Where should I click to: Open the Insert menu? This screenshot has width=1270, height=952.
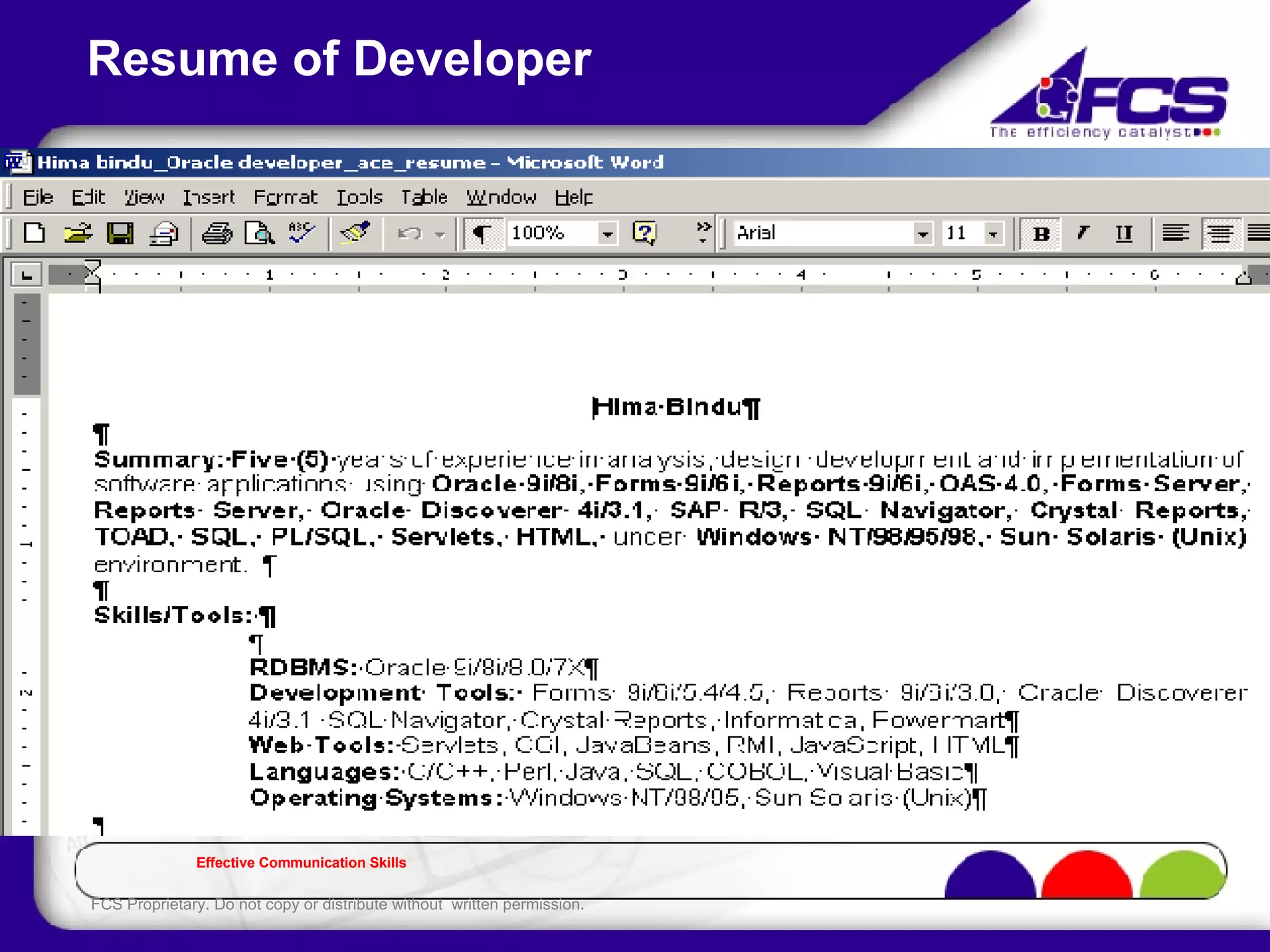[209, 197]
